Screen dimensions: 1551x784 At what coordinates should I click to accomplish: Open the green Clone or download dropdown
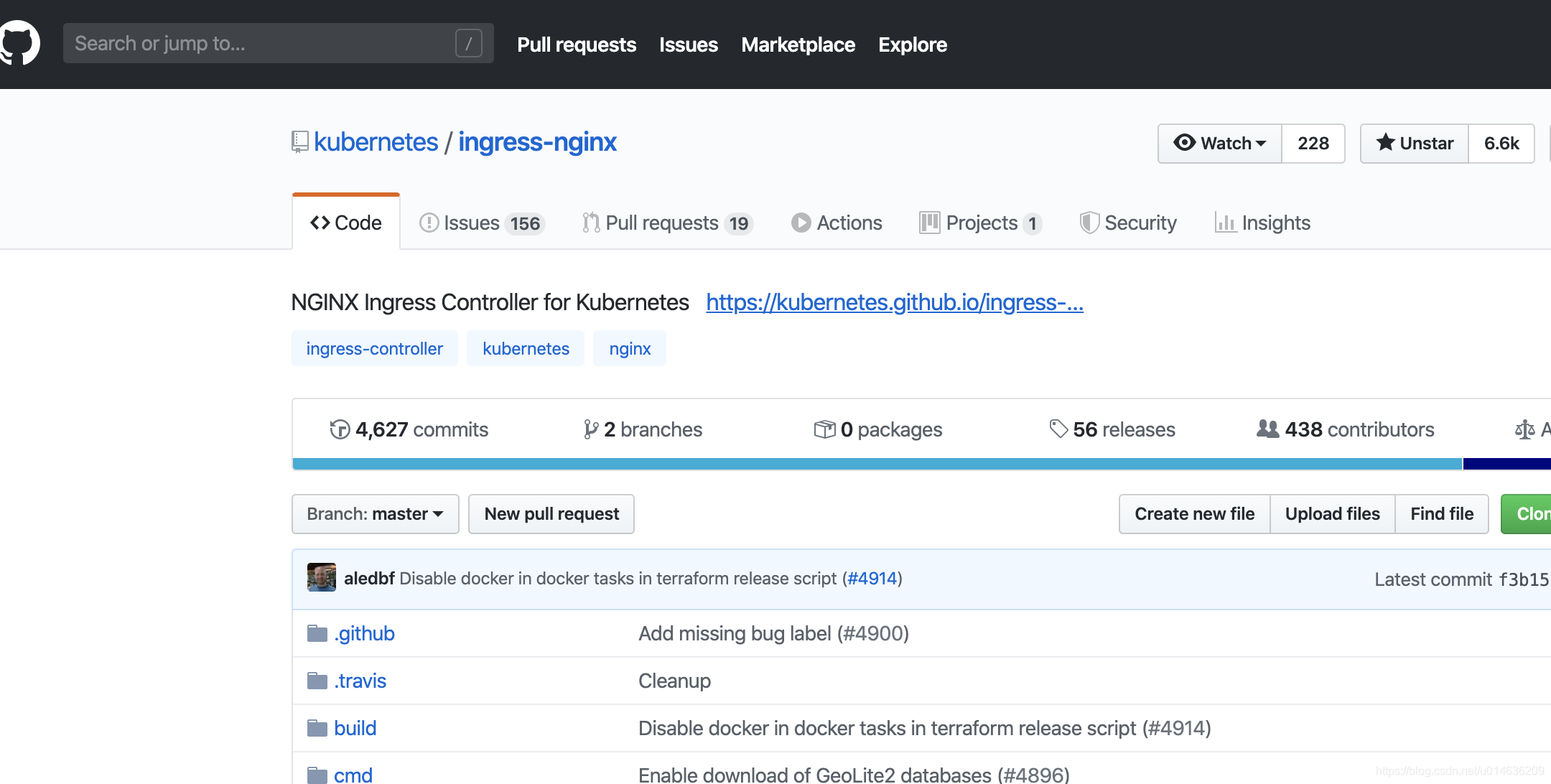[1527, 514]
